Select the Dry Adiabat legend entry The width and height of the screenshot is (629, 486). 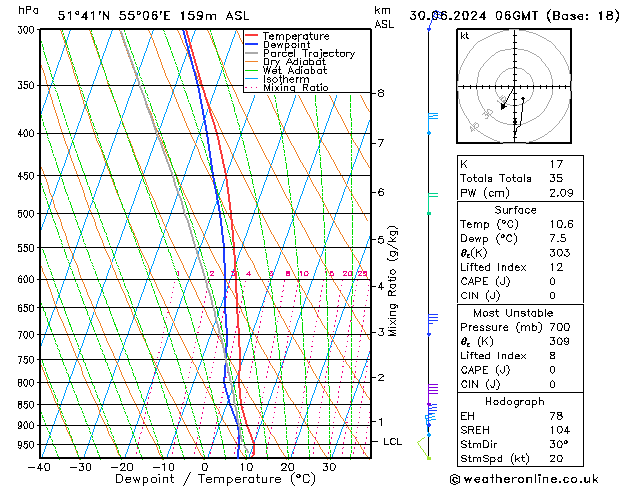tap(294, 62)
